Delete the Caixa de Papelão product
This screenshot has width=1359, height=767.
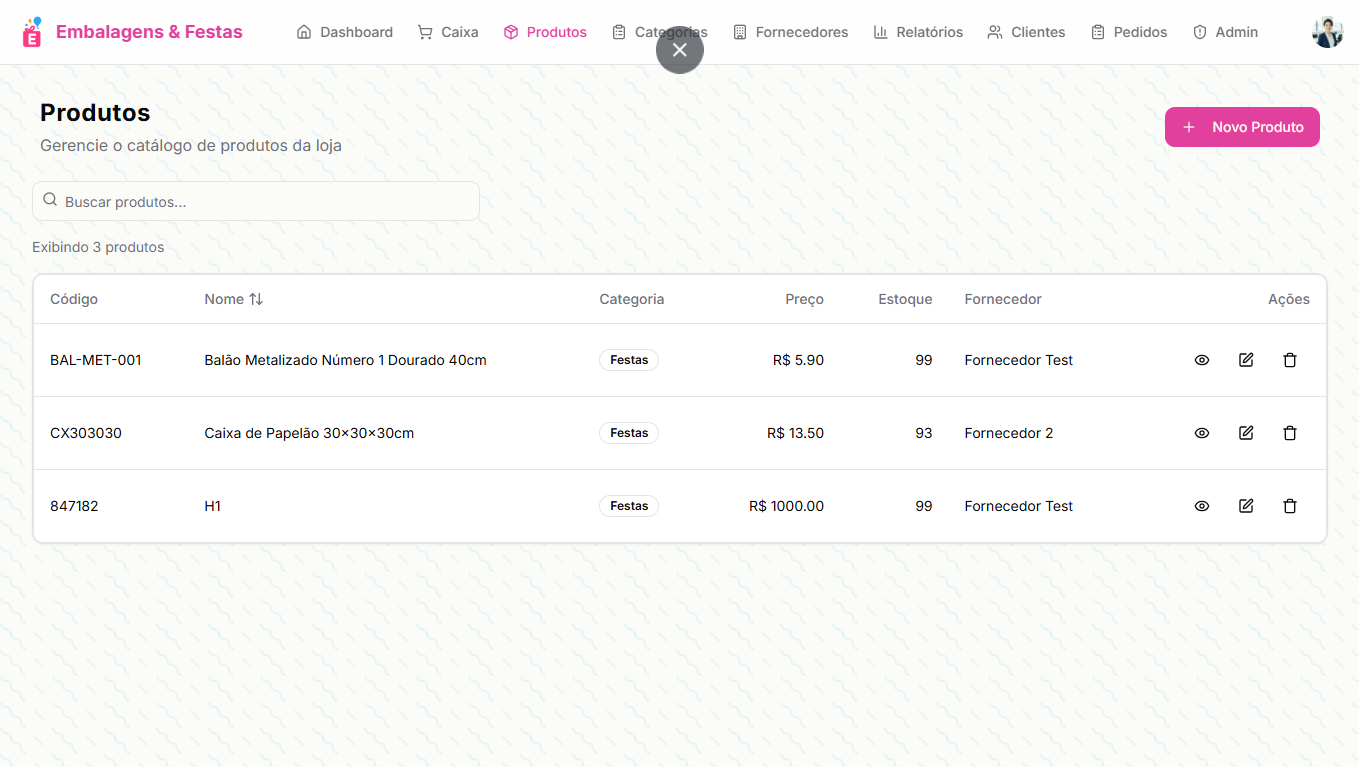[1290, 433]
